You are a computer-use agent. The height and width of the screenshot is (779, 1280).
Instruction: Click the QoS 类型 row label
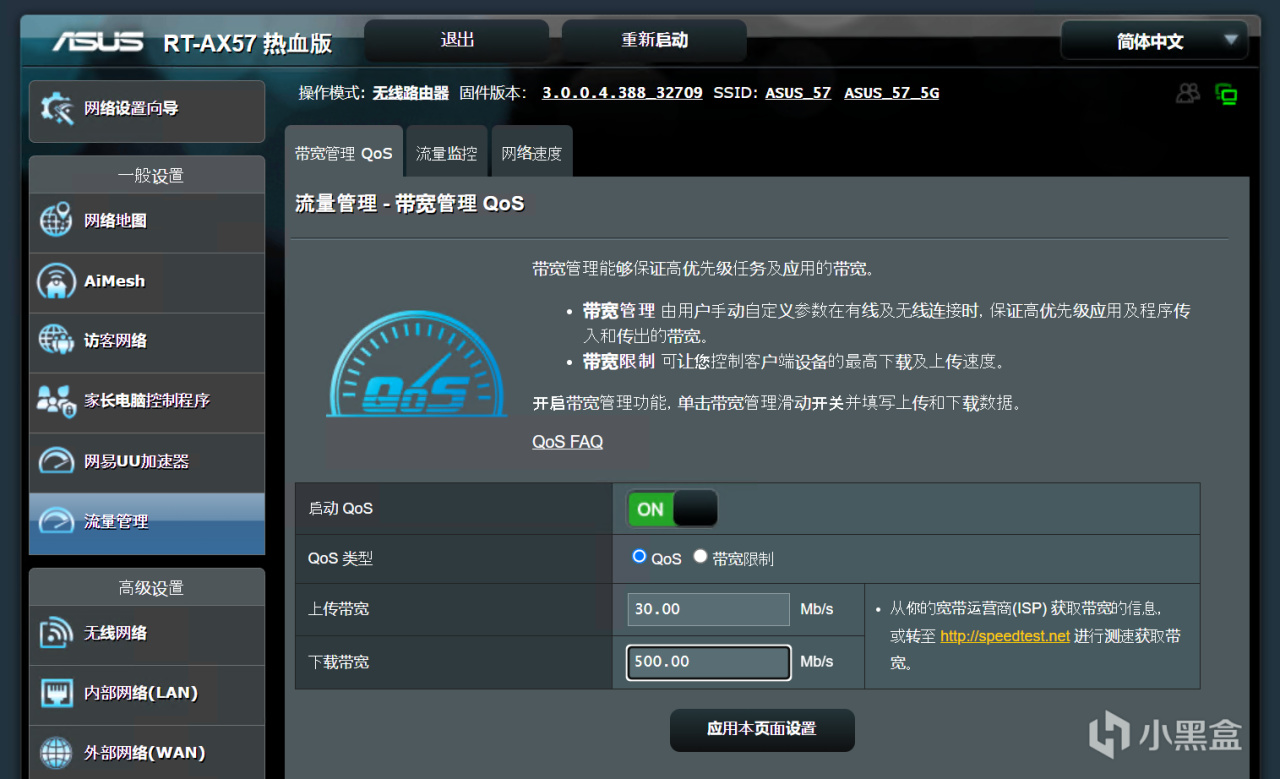point(340,559)
